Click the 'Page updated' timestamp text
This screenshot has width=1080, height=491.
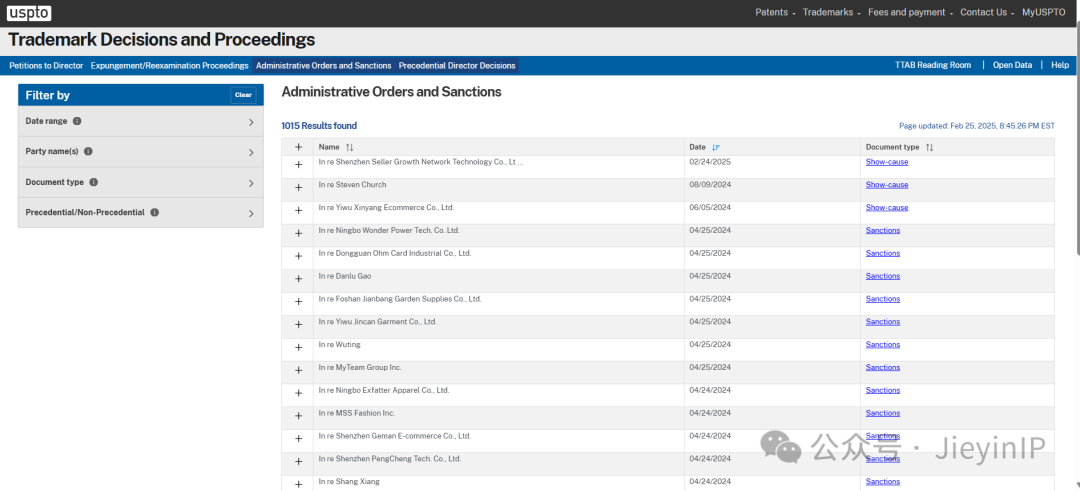coord(977,126)
